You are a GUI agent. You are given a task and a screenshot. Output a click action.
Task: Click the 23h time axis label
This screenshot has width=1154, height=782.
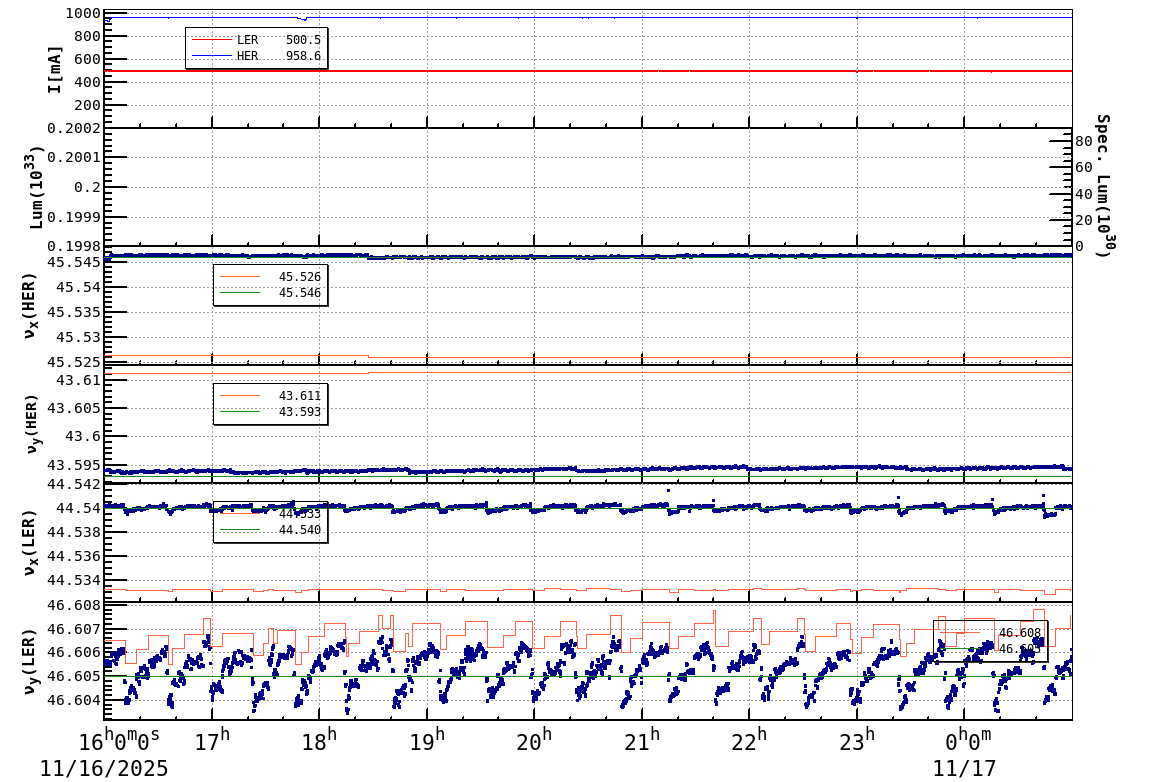[856, 743]
